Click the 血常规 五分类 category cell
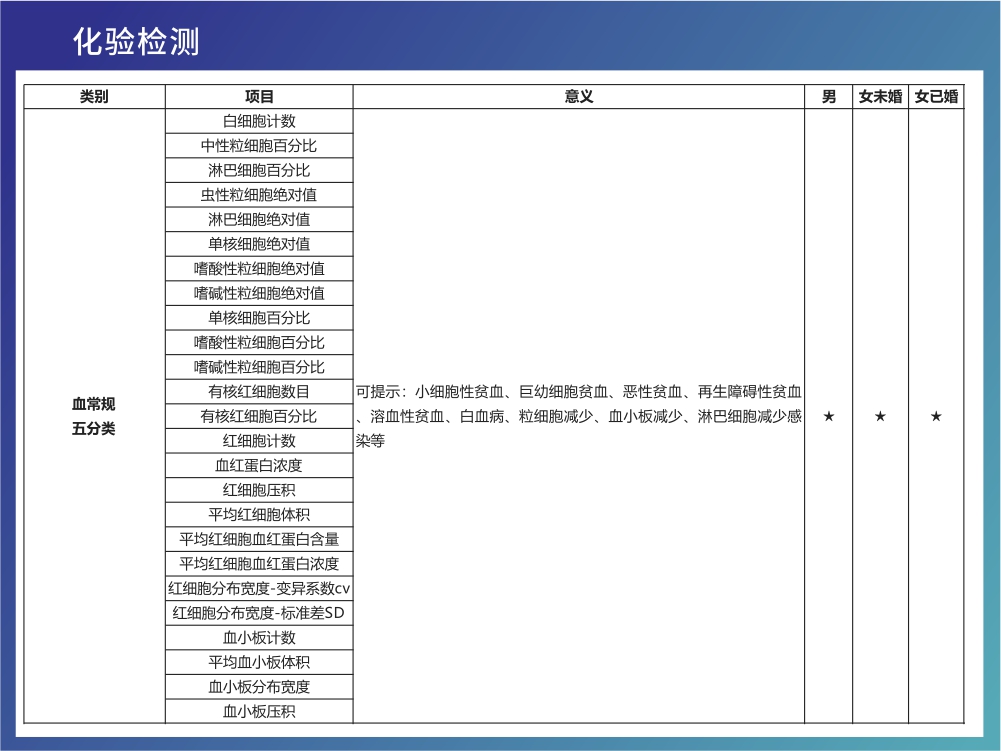1001x751 pixels. (x=94, y=416)
